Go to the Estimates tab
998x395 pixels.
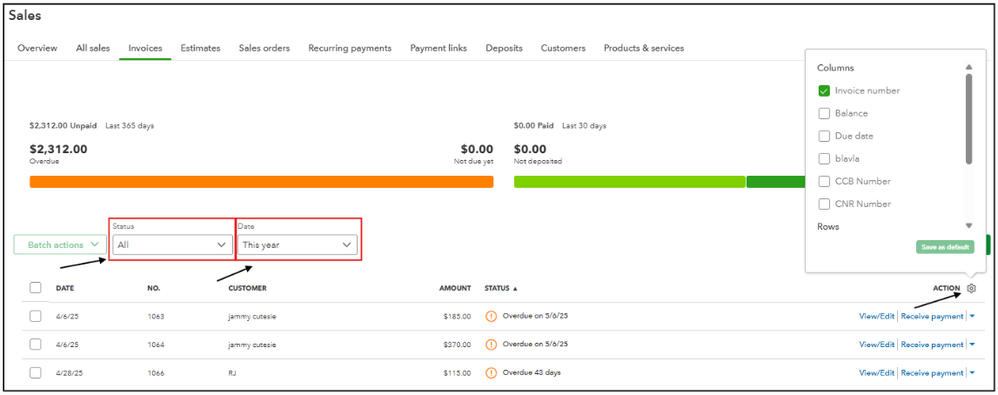(200, 48)
